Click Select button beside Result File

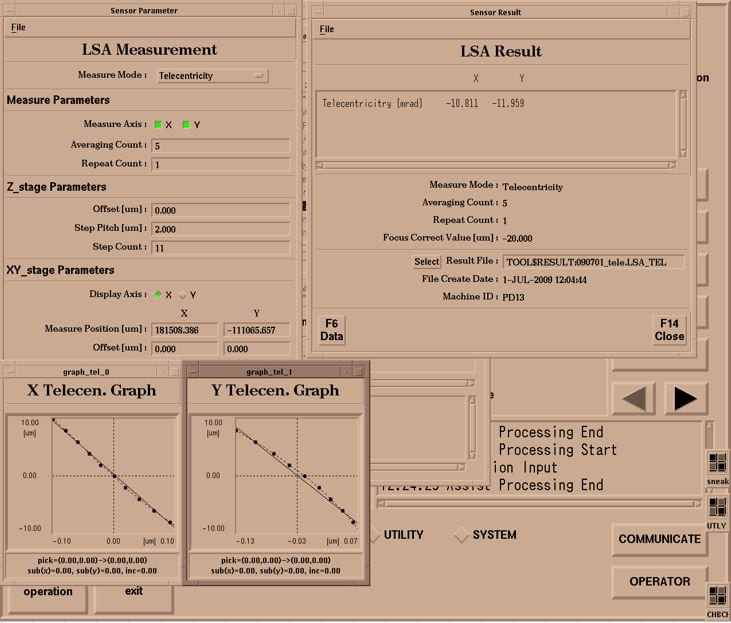(x=427, y=262)
